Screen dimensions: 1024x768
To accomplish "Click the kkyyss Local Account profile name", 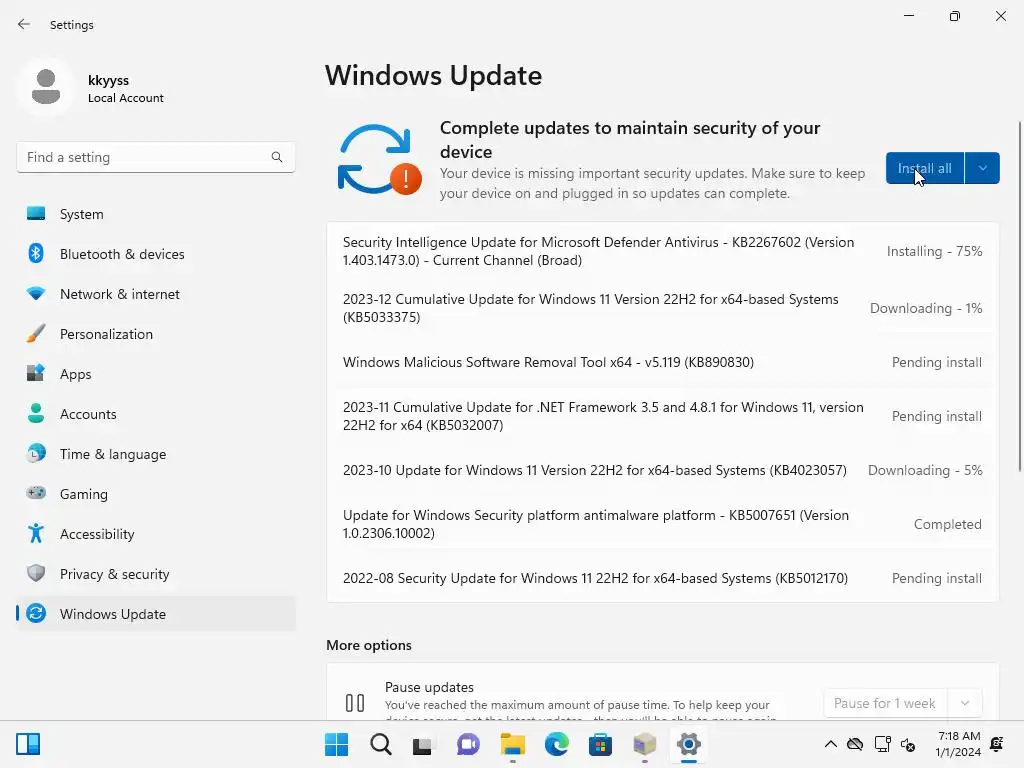I will point(125,88).
